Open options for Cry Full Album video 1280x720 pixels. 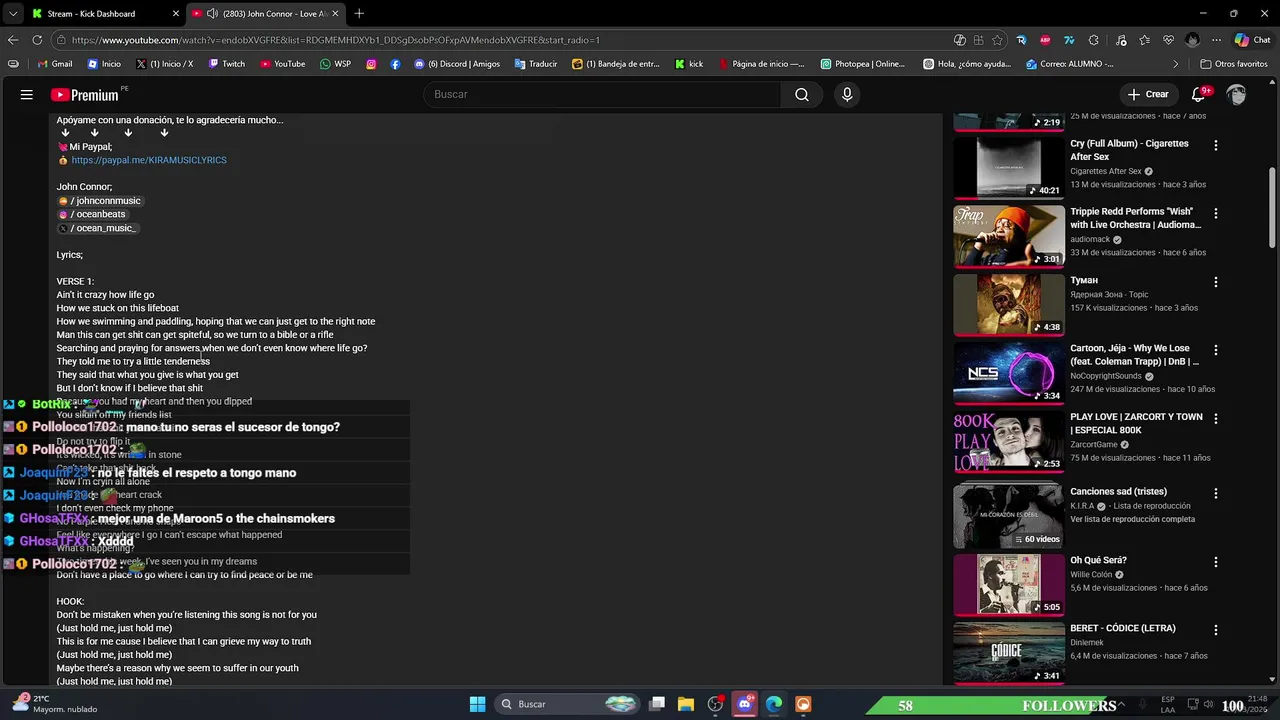1216,145
